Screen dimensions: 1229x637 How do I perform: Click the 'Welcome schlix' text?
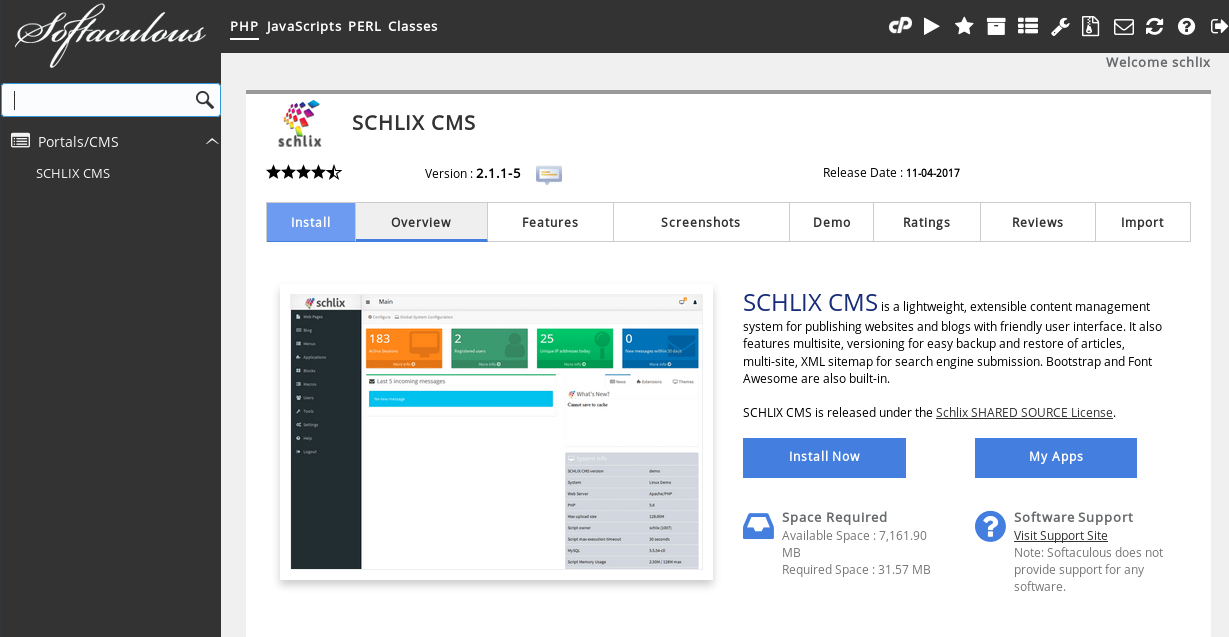pos(1158,62)
